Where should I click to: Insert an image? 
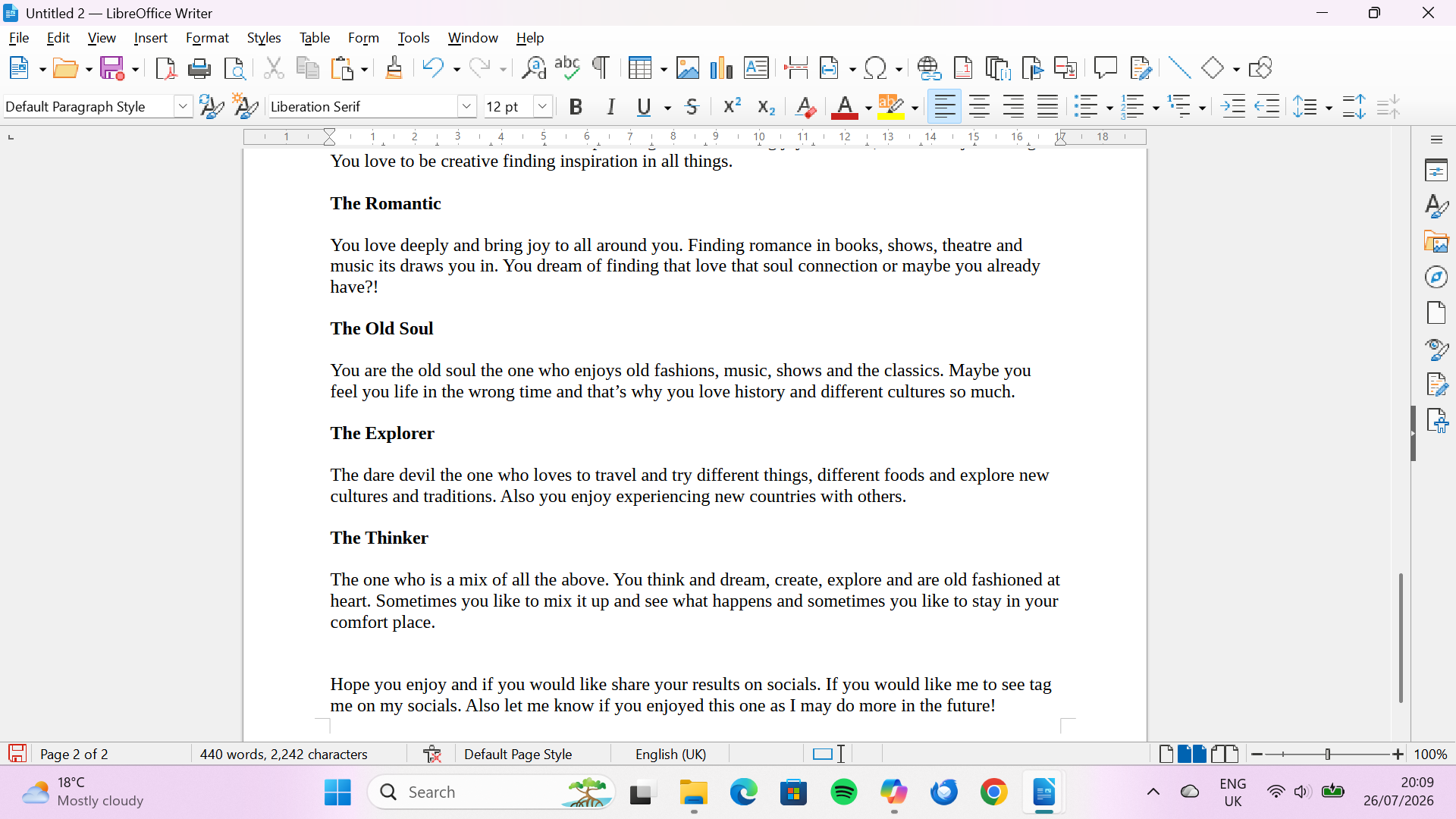(688, 68)
